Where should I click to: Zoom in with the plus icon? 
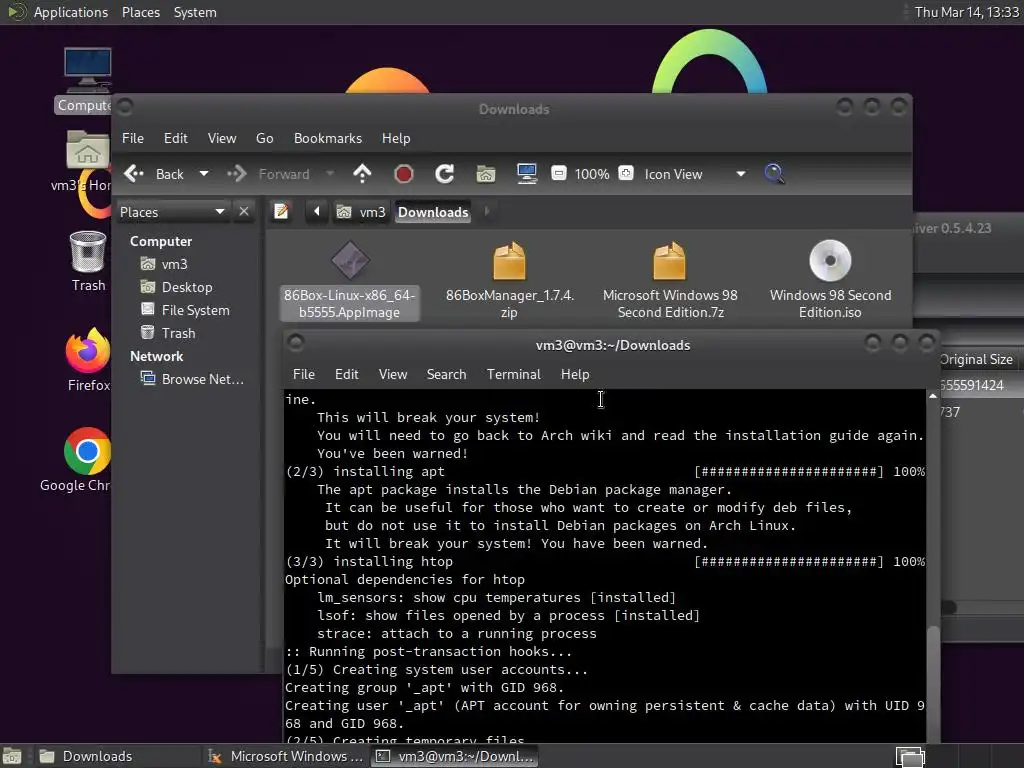pos(626,174)
